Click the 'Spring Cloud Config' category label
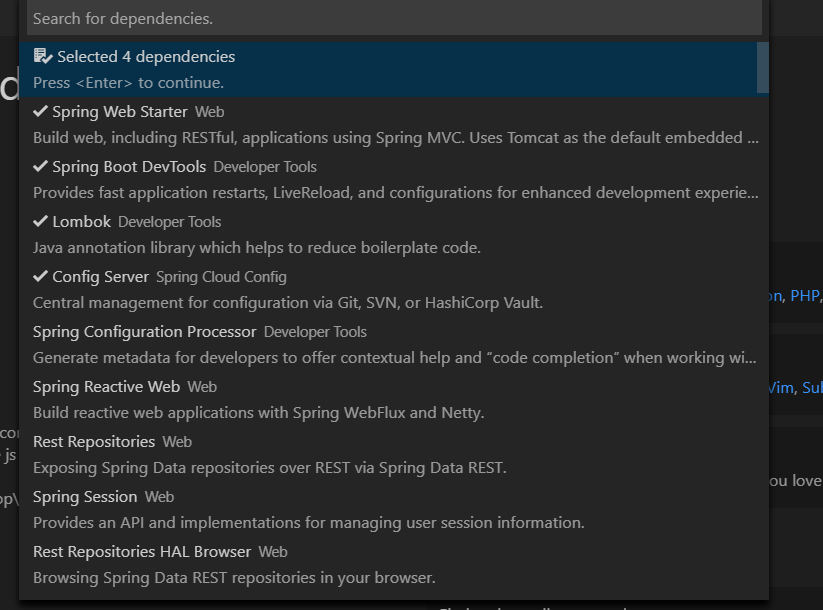The height and width of the screenshot is (610, 823). coord(221,277)
